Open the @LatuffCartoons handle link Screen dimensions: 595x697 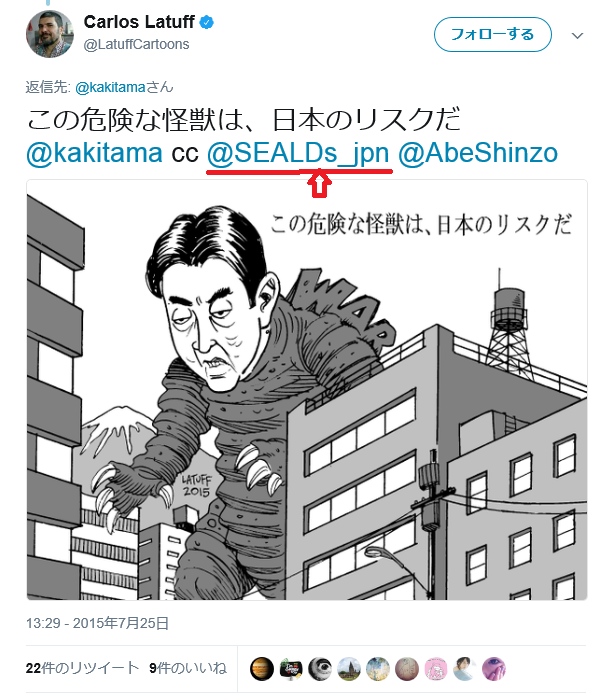(136, 44)
